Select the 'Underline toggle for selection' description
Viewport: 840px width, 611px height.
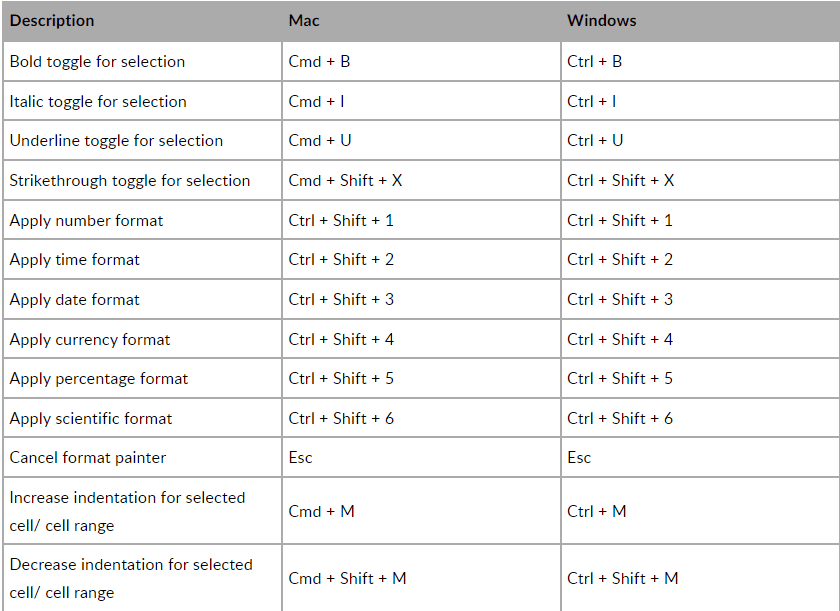click(x=116, y=141)
